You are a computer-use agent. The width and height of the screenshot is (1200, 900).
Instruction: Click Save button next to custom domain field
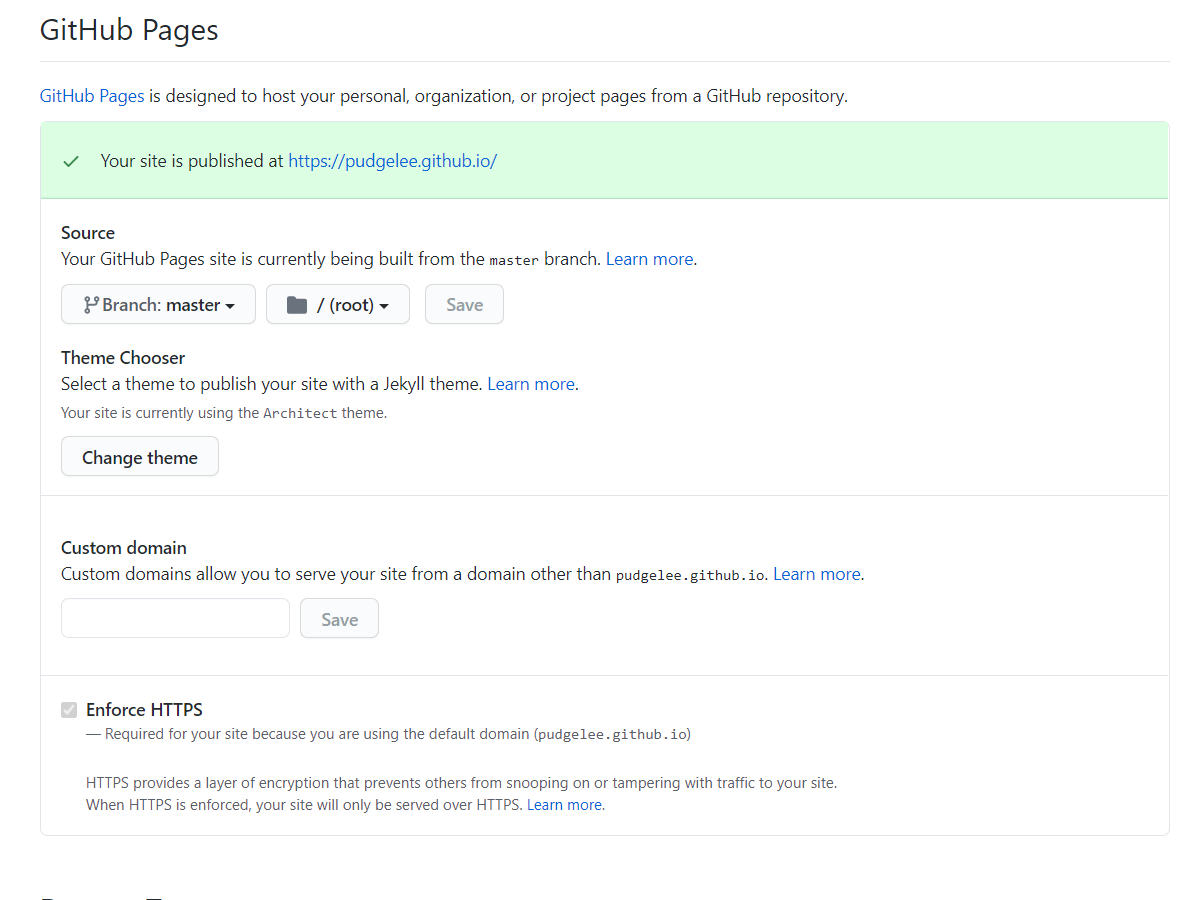(339, 618)
